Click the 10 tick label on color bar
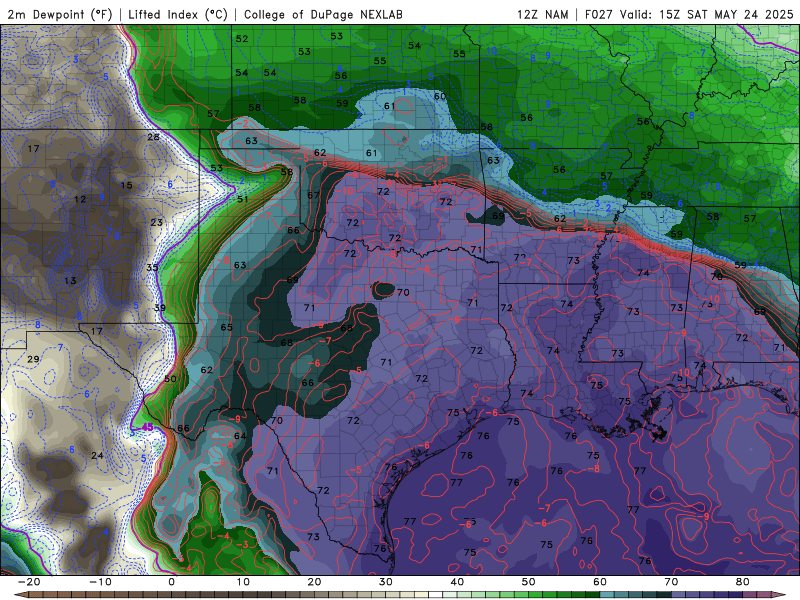Screen dimensions: 800x600 tap(243, 582)
